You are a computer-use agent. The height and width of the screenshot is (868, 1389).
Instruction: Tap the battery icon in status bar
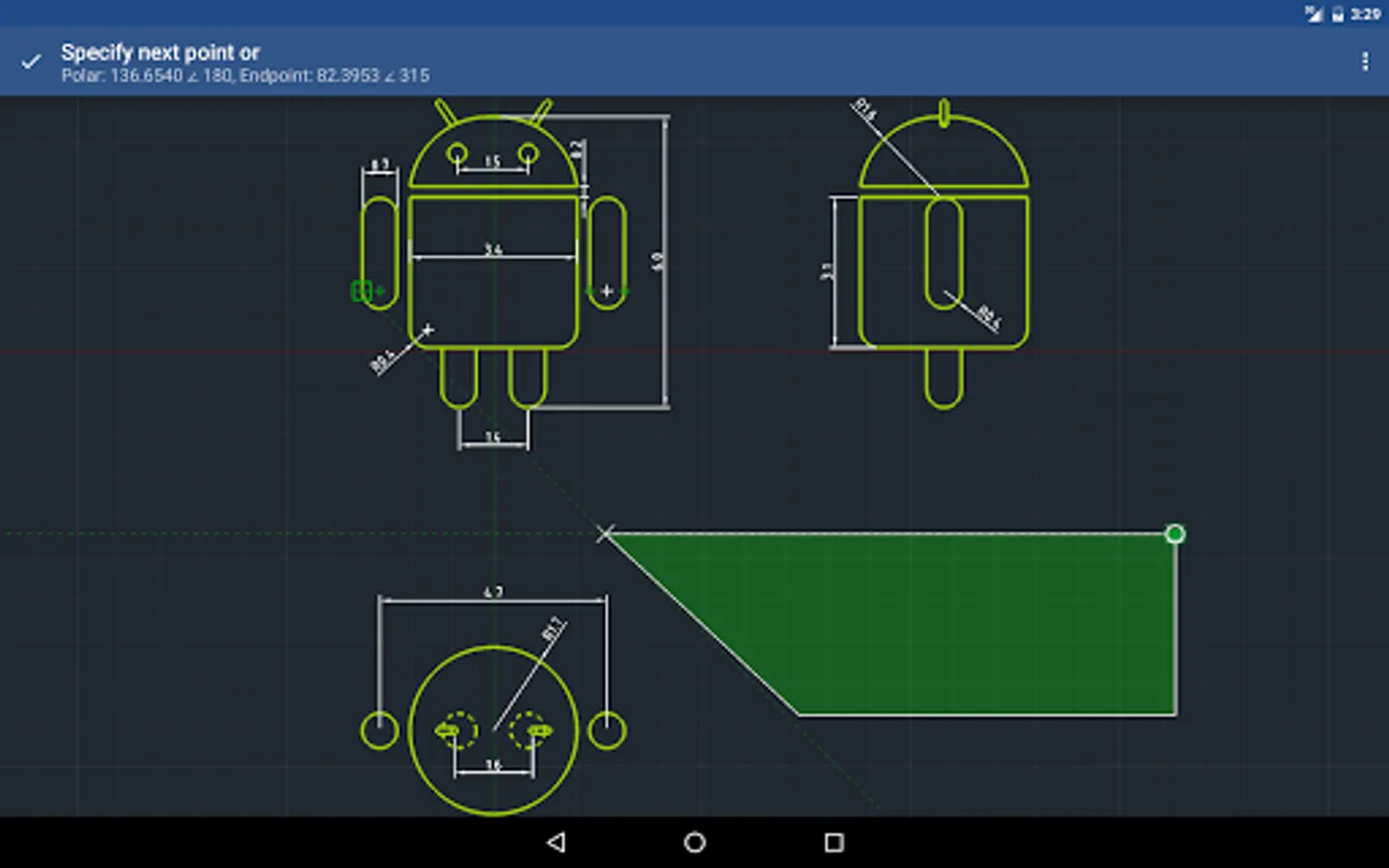click(1338, 14)
